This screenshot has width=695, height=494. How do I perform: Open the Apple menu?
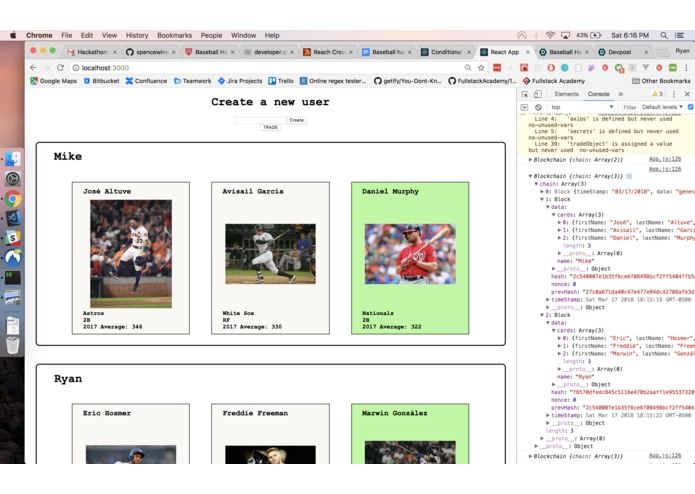coord(13,35)
